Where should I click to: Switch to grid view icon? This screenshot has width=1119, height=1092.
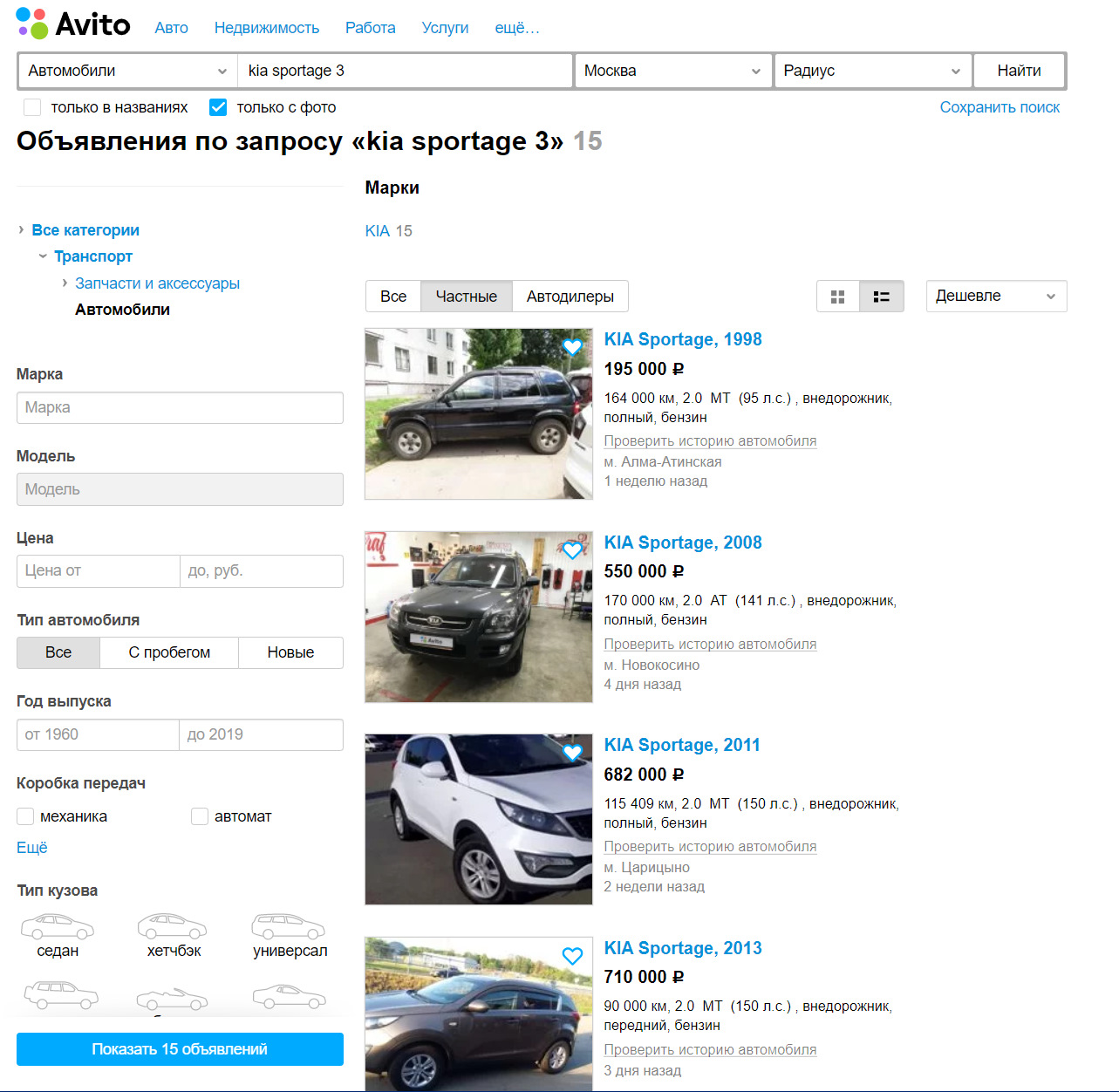pos(838,297)
